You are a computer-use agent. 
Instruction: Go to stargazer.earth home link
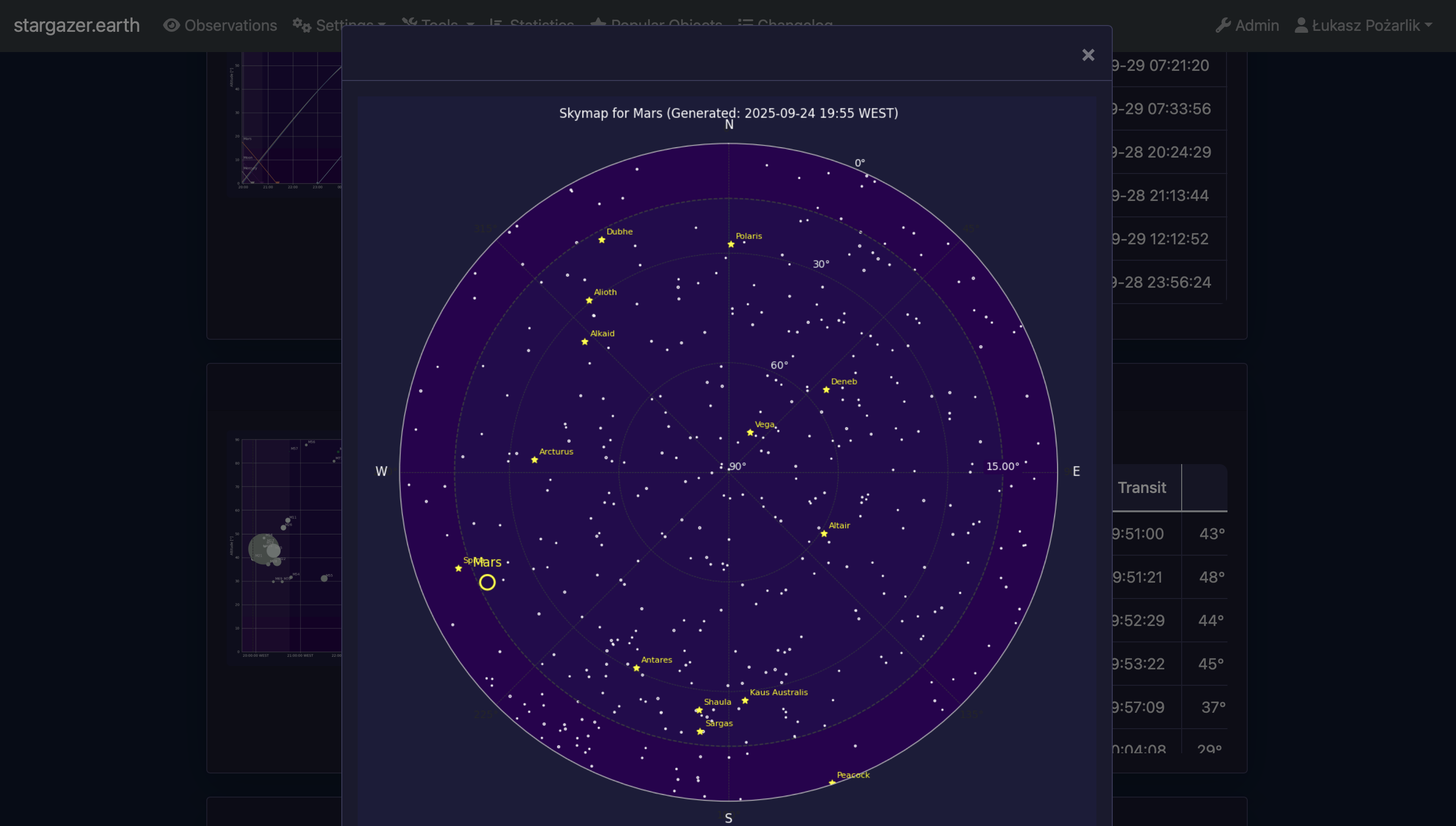pyautogui.click(x=77, y=26)
